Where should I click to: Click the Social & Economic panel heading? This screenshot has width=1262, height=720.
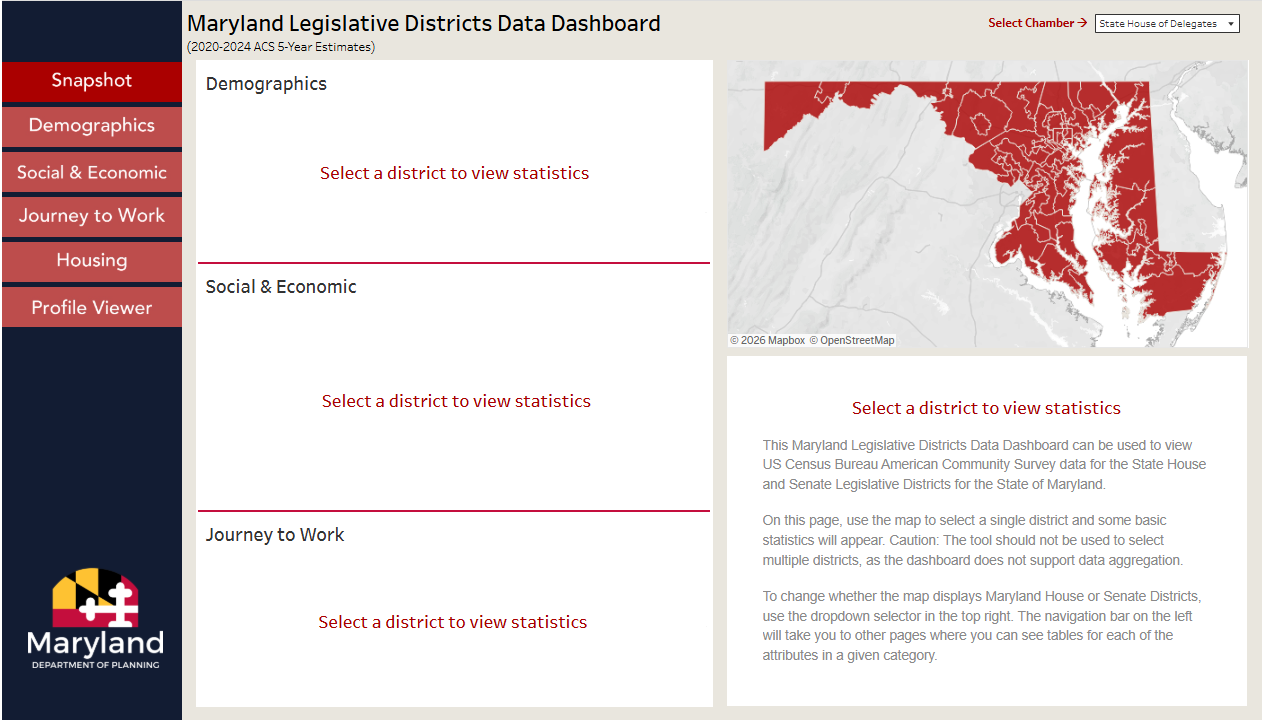click(281, 287)
